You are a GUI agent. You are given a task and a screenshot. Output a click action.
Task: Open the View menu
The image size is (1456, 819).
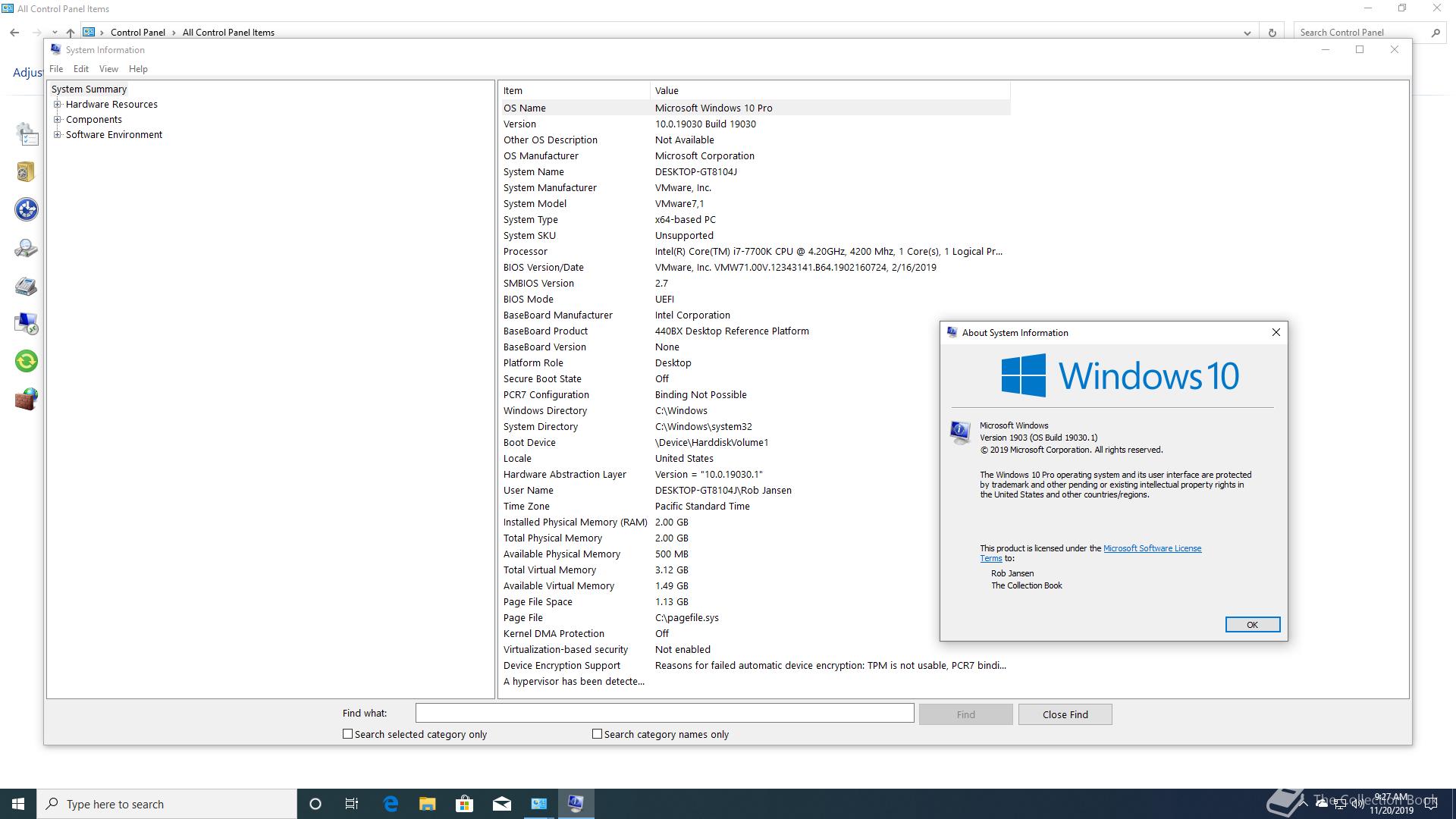108,69
